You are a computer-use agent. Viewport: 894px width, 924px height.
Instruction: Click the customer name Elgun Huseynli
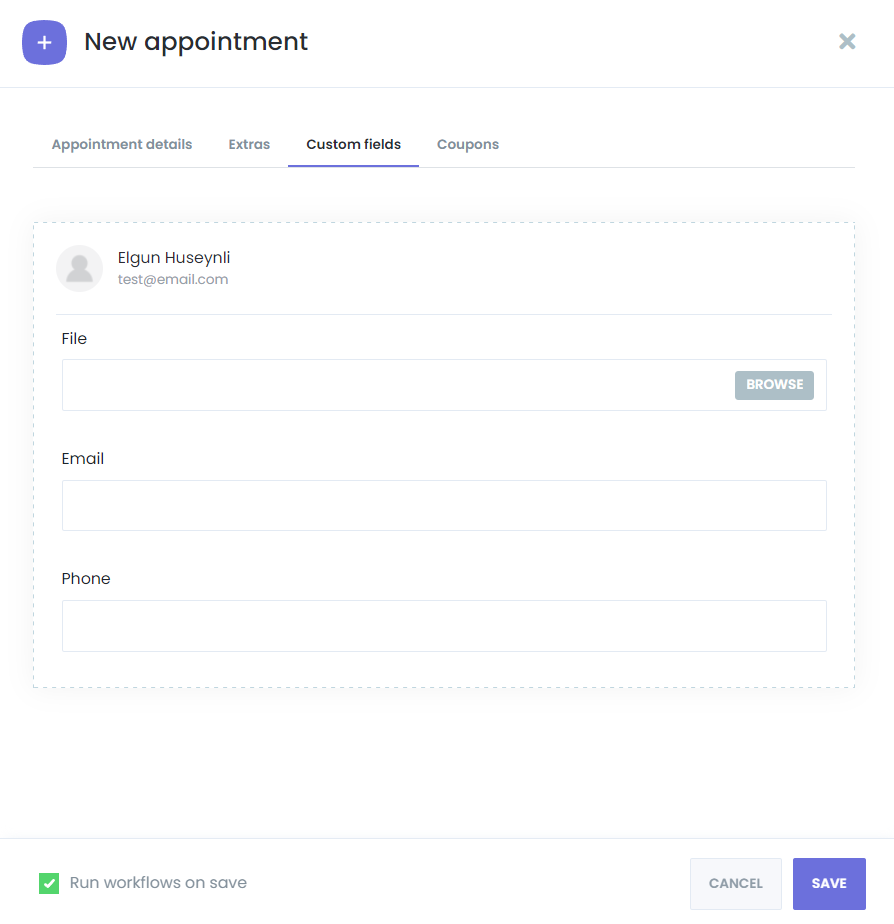coord(174,258)
